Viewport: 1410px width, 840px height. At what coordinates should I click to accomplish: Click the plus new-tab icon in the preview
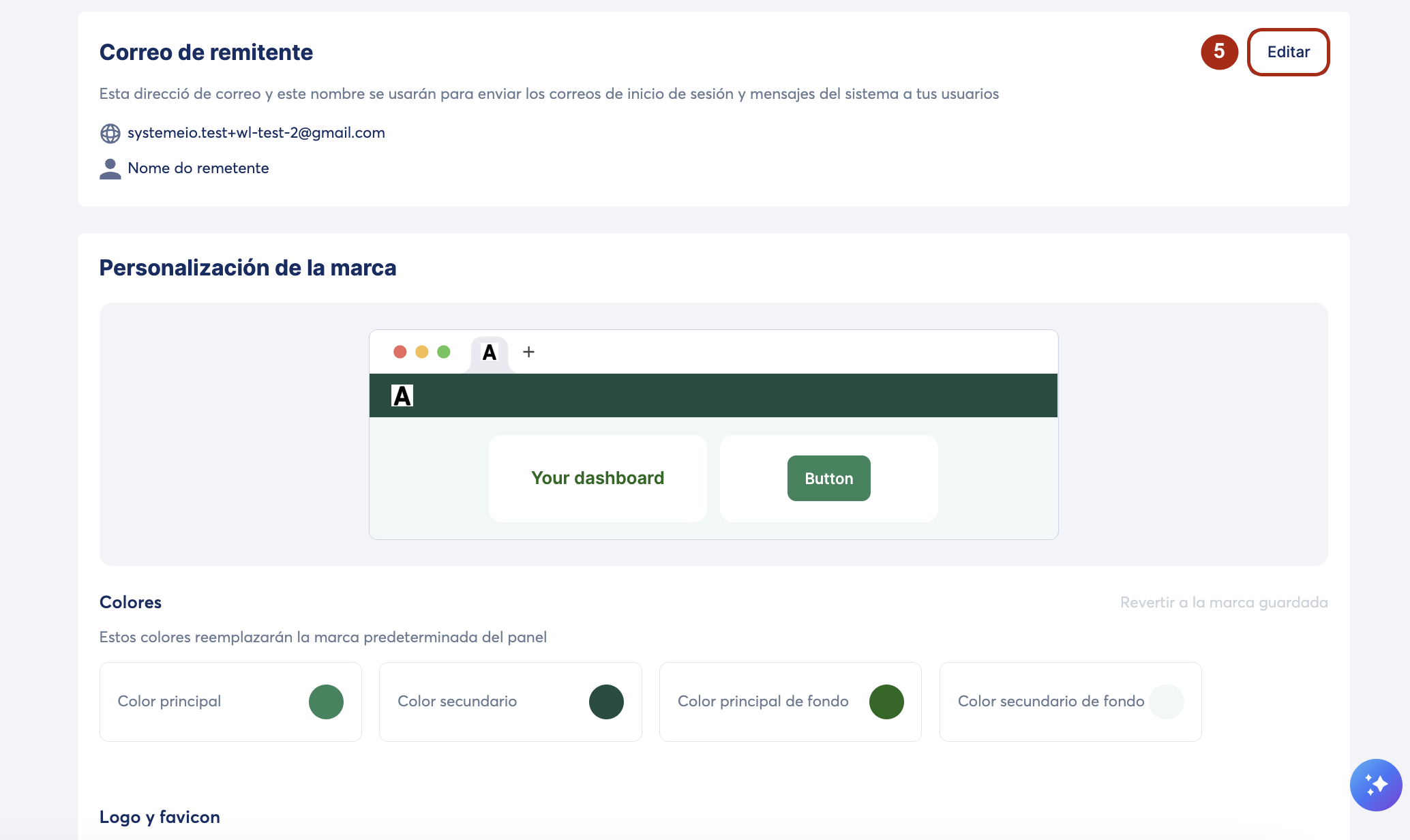pos(528,352)
